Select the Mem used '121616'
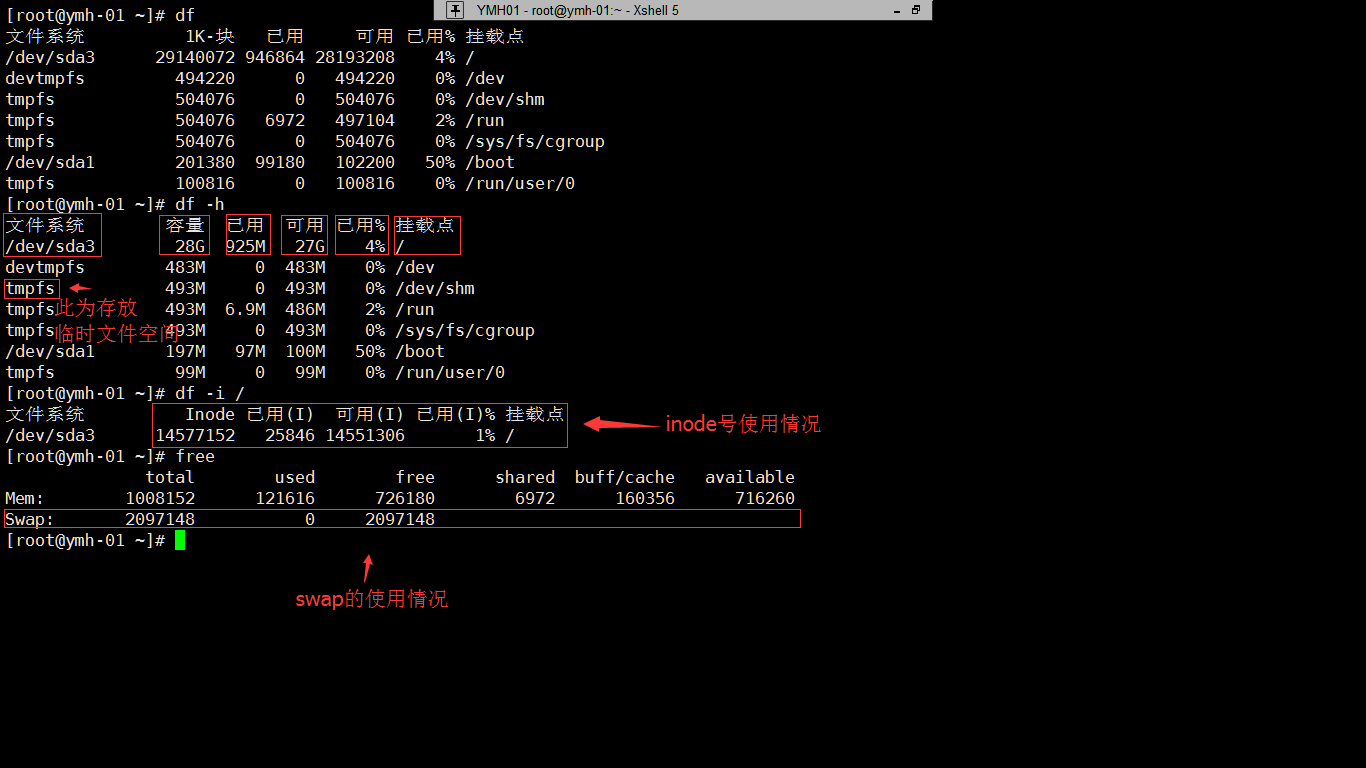 tap(285, 498)
